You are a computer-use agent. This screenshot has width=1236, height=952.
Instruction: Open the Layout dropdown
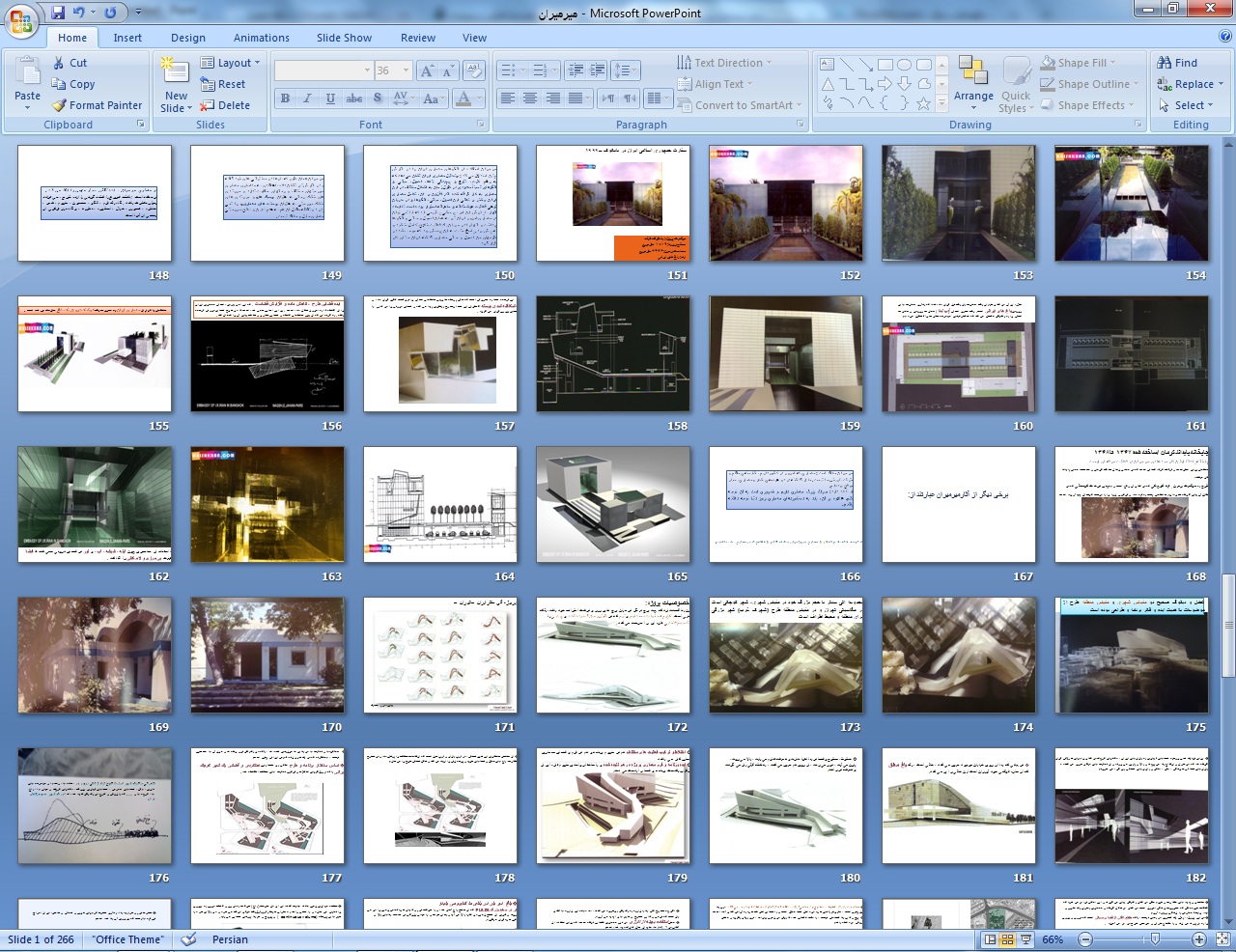(231, 63)
